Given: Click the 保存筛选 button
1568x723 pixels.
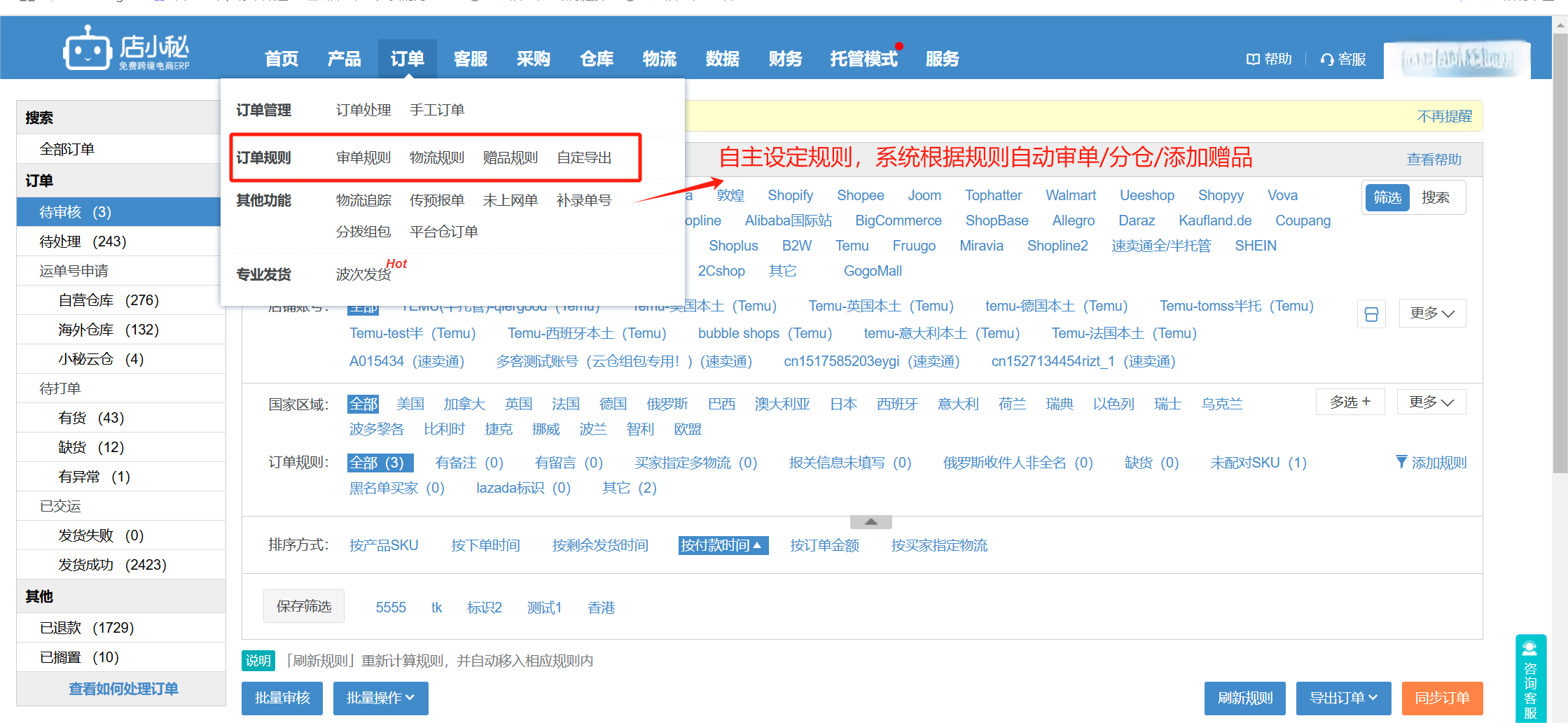Looking at the screenshot, I should point(304,606).
